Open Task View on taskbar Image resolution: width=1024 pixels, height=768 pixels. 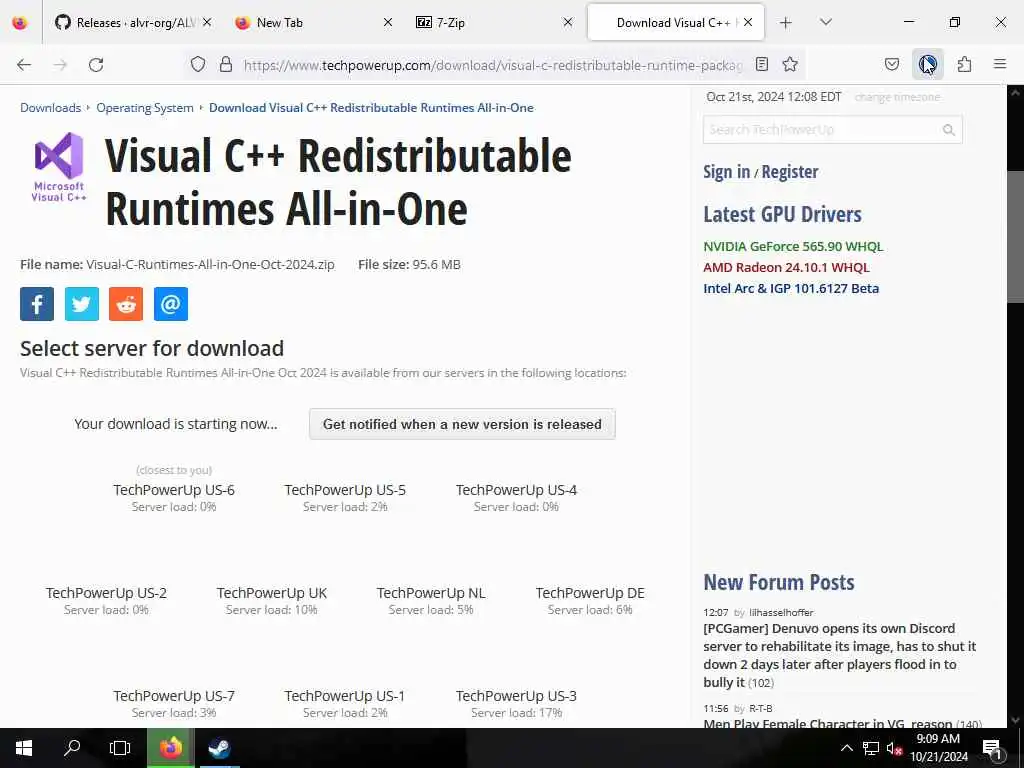pyautogui.click(x=120, y=748)
